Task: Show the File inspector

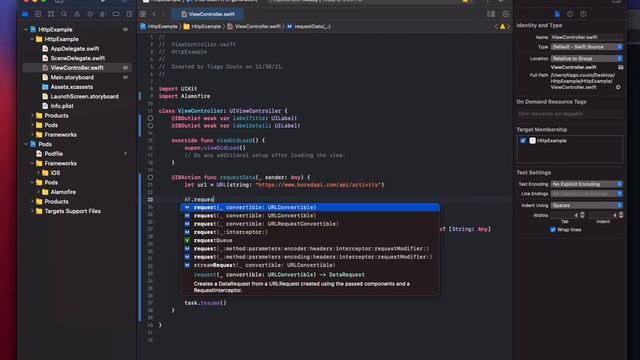Action: 557,14
